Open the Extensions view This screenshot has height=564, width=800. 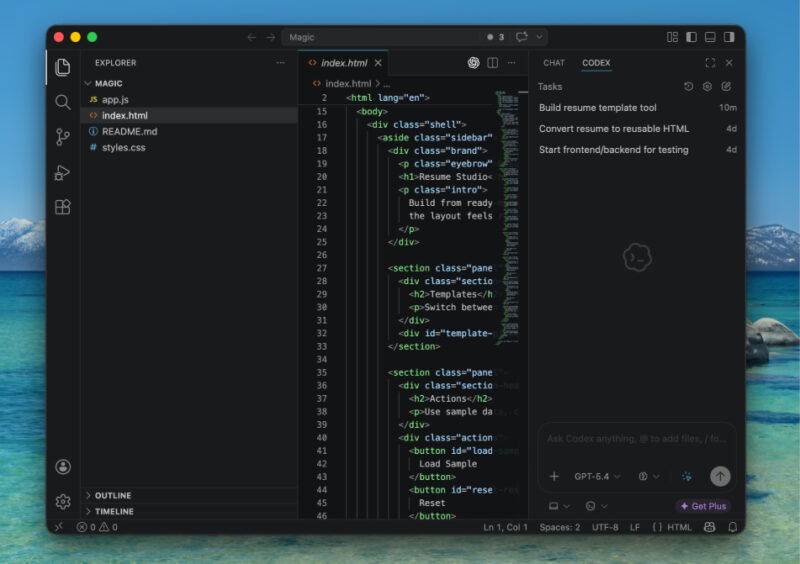[x=63, y=207]
